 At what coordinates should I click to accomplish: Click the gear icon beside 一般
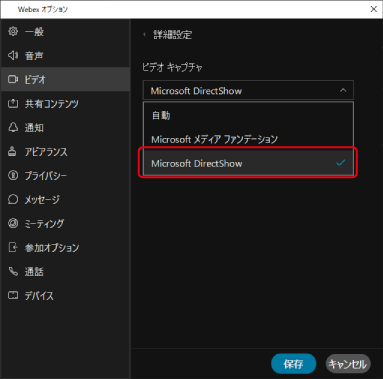tap(13, 31)
